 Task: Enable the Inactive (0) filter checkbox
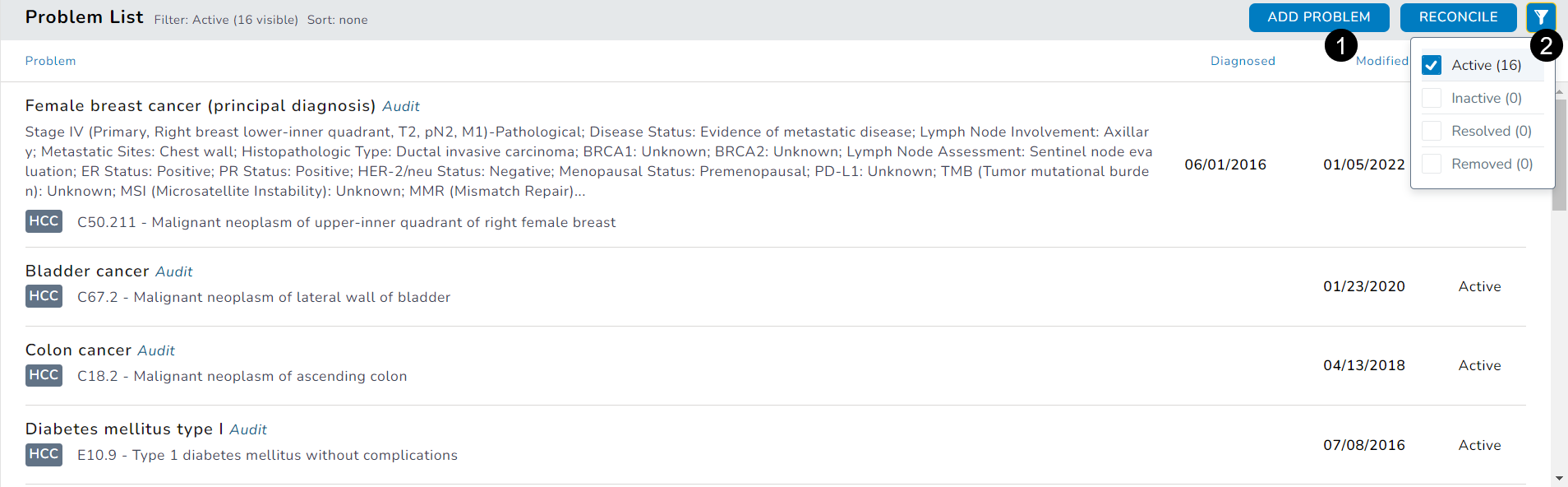tap(1432, 98)
